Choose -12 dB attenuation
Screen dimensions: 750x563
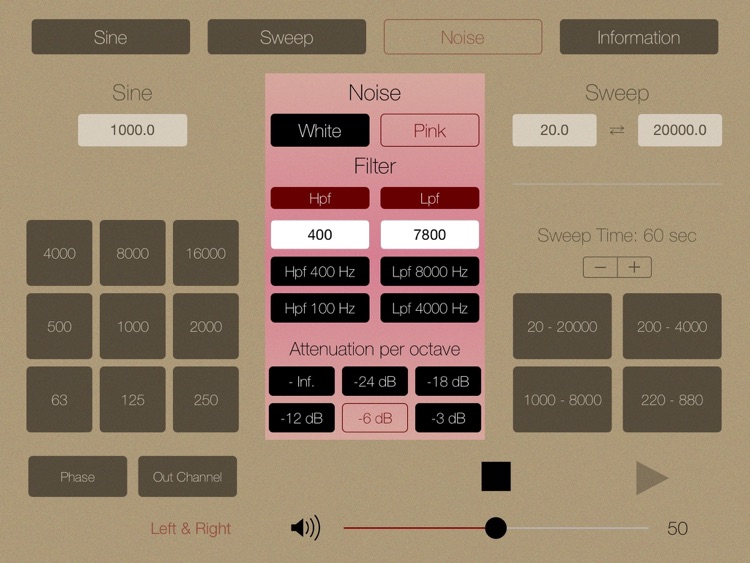coord(302,418)
